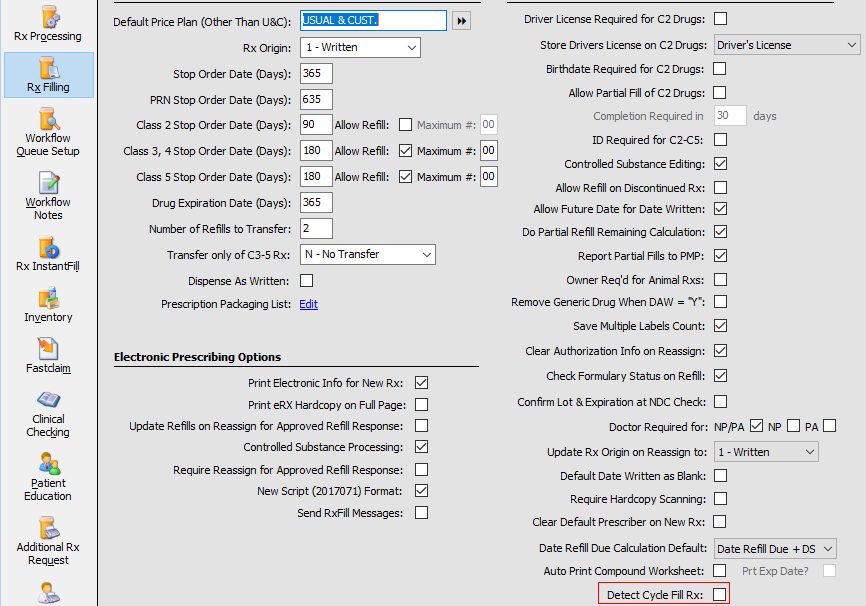Screen dimensions: 866x606
Task: Uncheck Class 5 Allow Refill checkbox
Action: tap(405, 177)
